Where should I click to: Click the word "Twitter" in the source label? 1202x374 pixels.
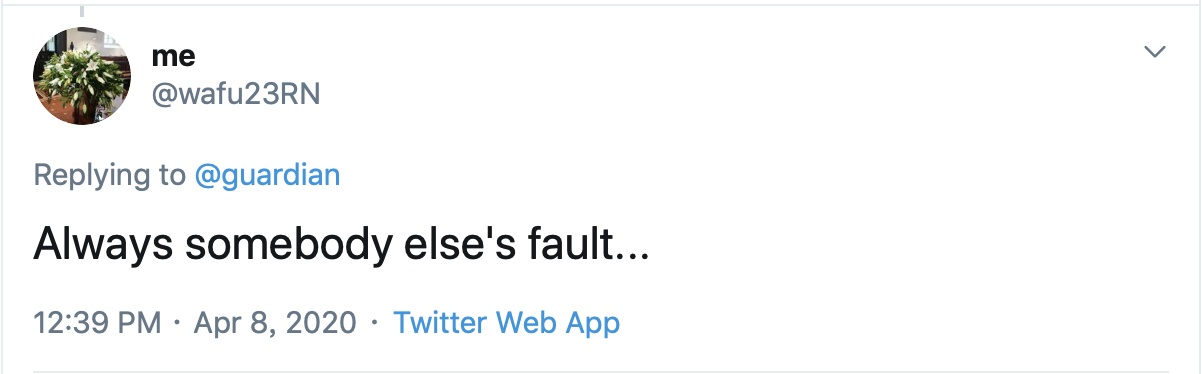point(441,323)
